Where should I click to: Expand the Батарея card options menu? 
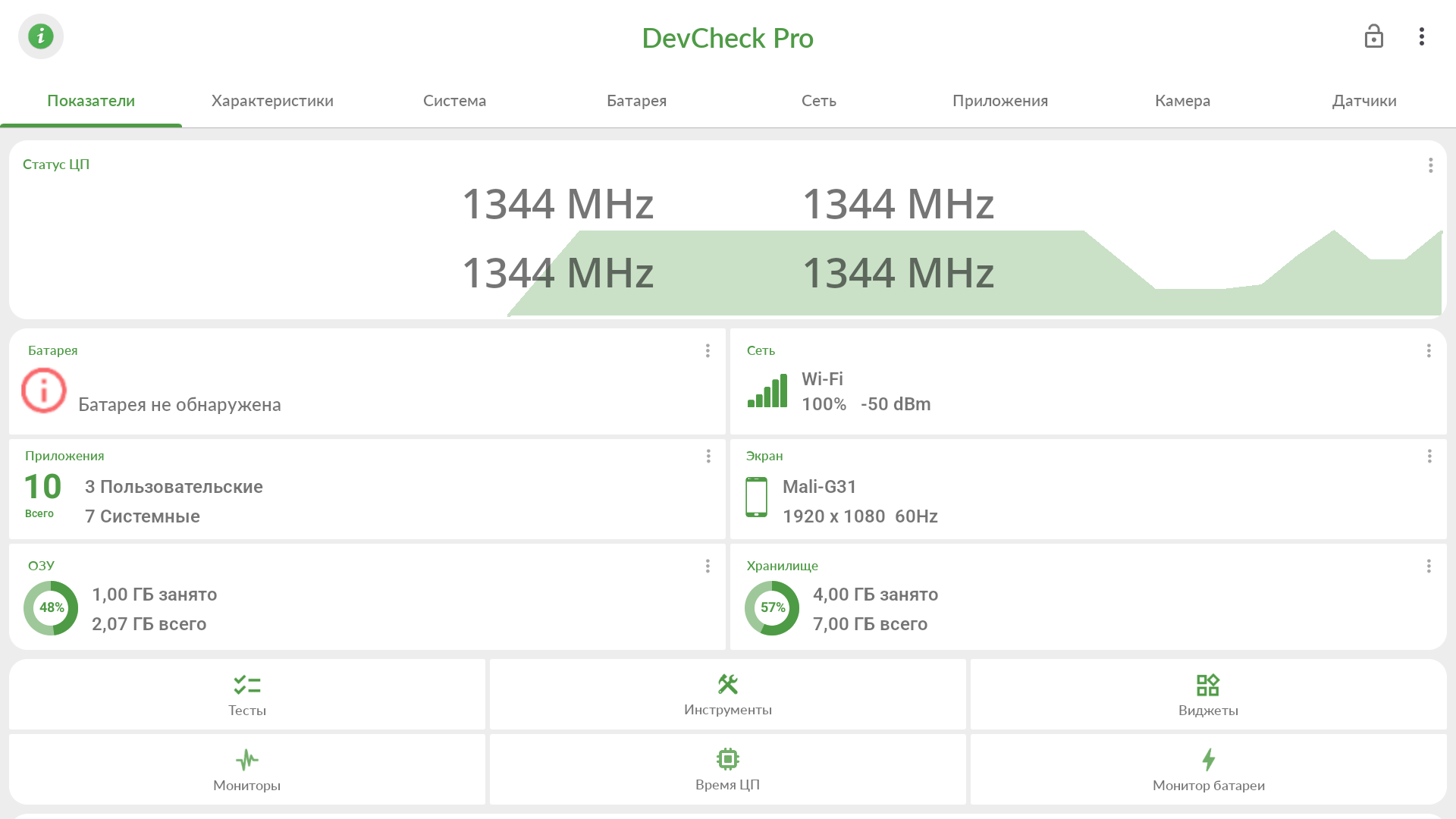[708, 350]
